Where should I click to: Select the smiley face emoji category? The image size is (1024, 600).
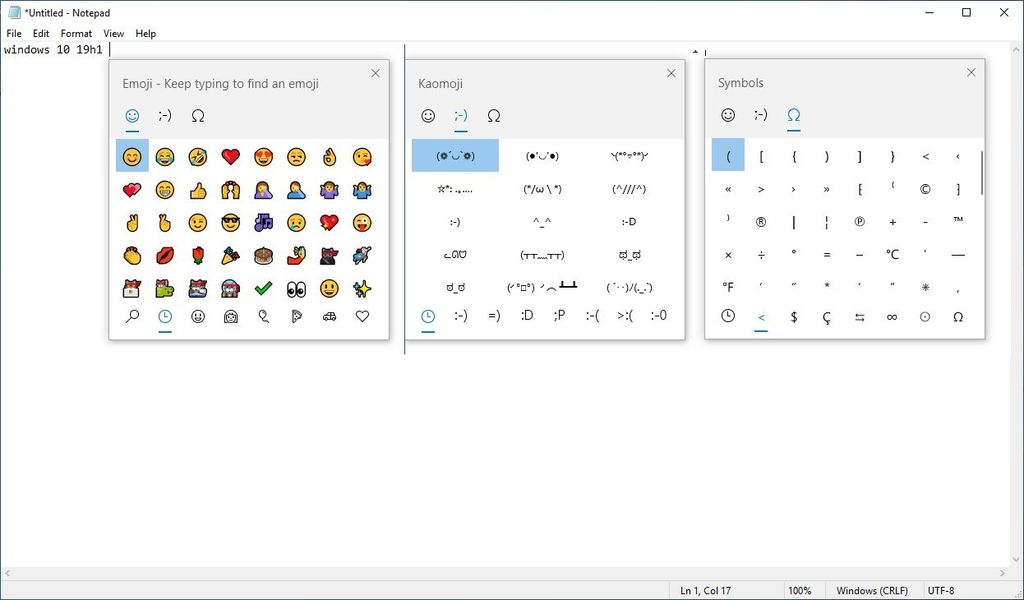click(197, 316)
